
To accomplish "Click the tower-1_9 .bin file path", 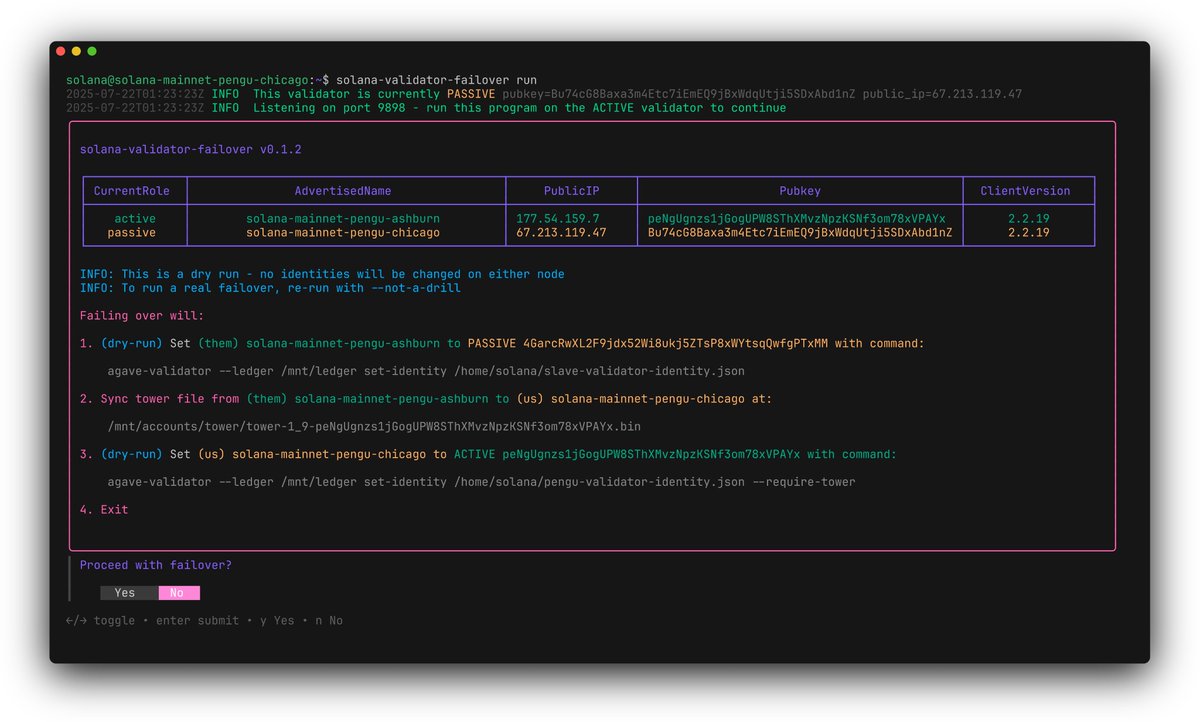I will click(x=374, y=427).
